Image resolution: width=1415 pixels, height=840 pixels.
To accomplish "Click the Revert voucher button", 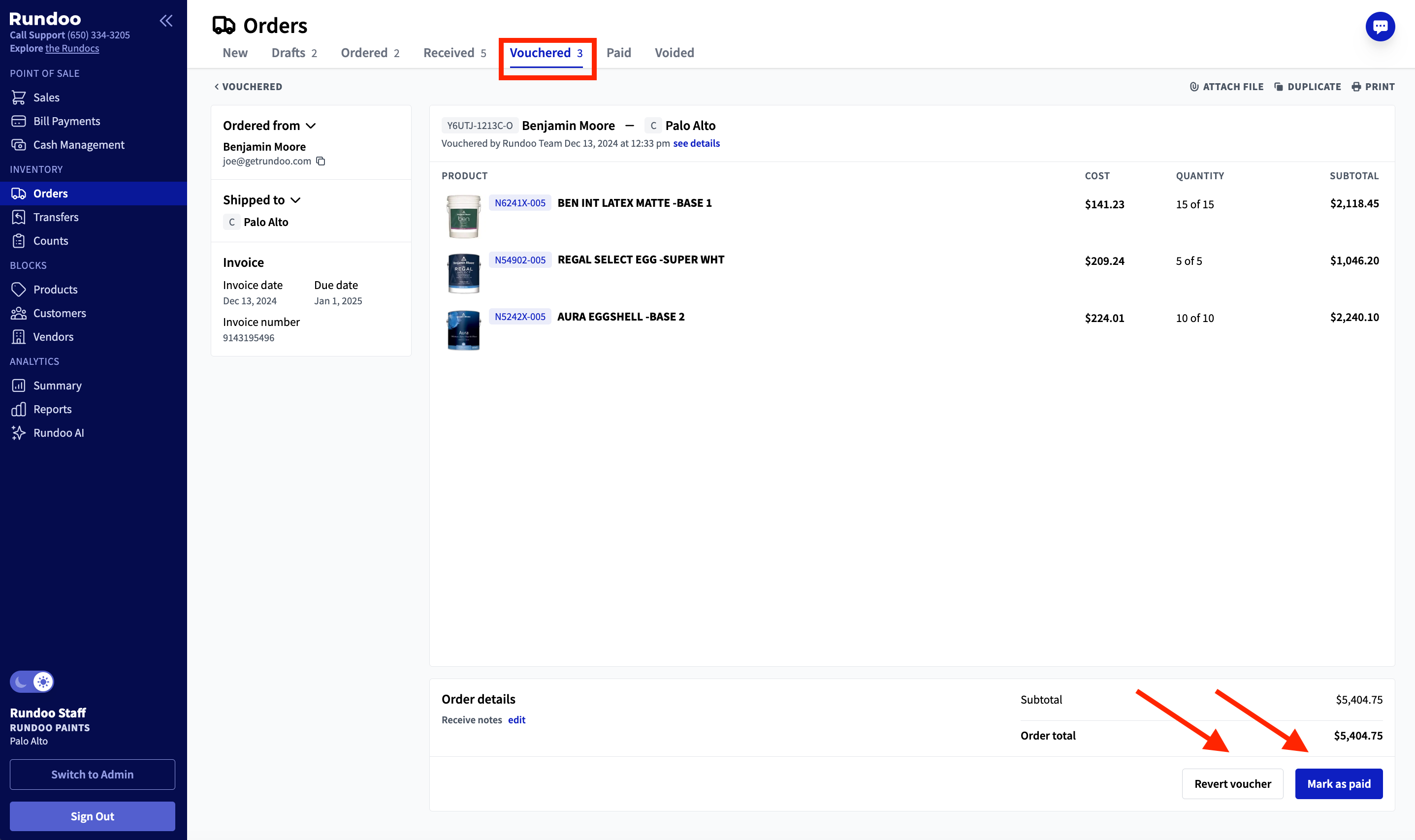I will click(x=1232, y=784).
